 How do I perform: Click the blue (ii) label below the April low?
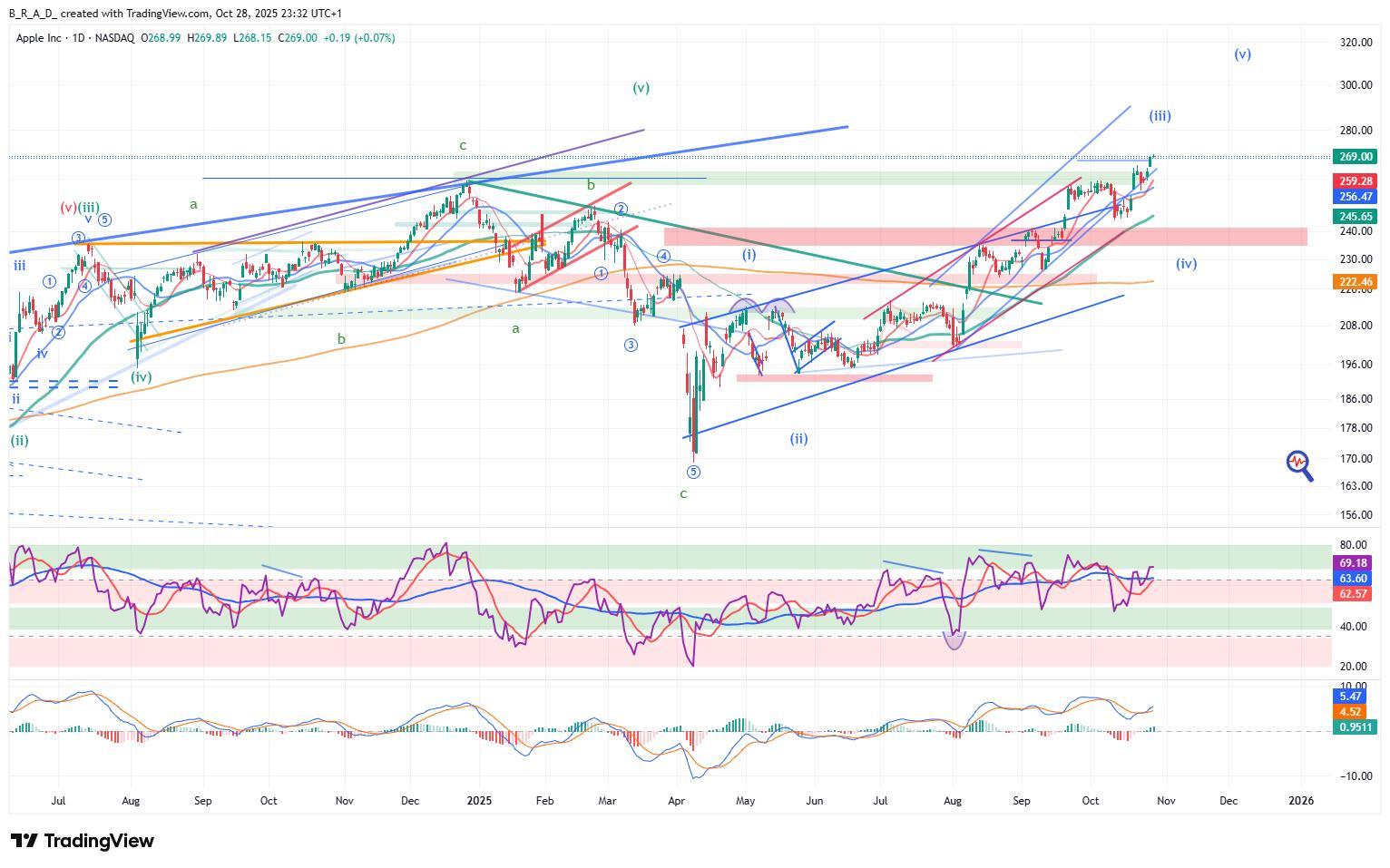pos(798,439)
